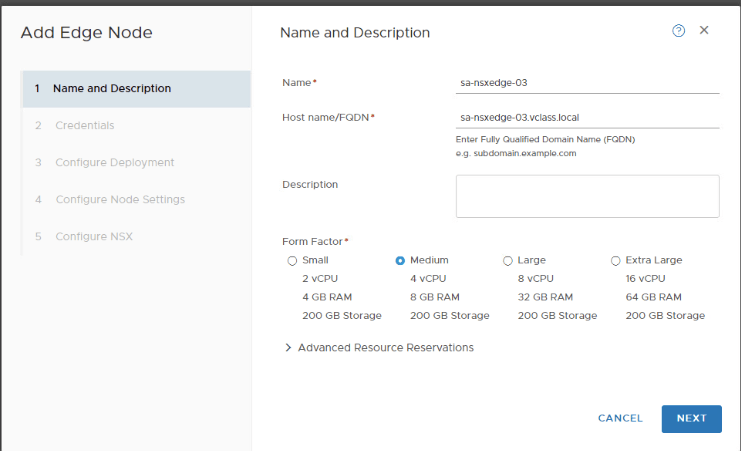
Task: Choose the Large form factor
Action: click(508, 261)
